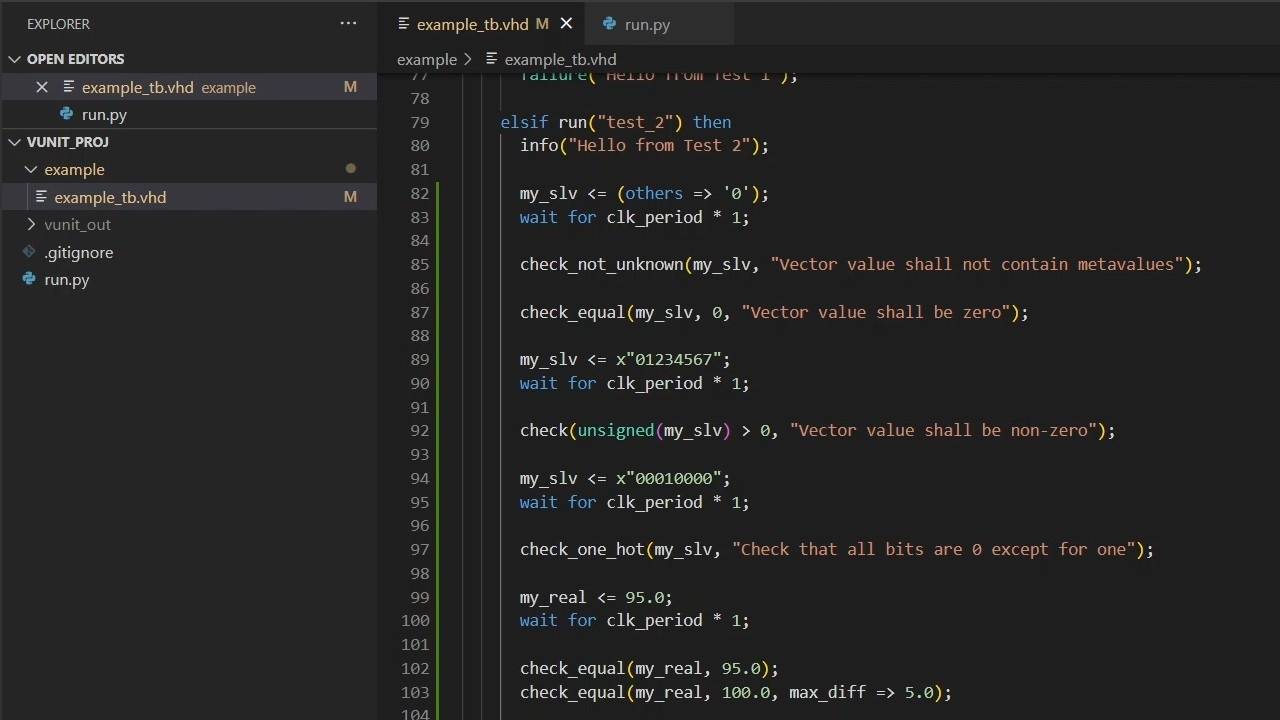Click the file icon in the breadcrumb bar
The width and height of the screenshot is (1280, 720).
click(x=495, y=59)
